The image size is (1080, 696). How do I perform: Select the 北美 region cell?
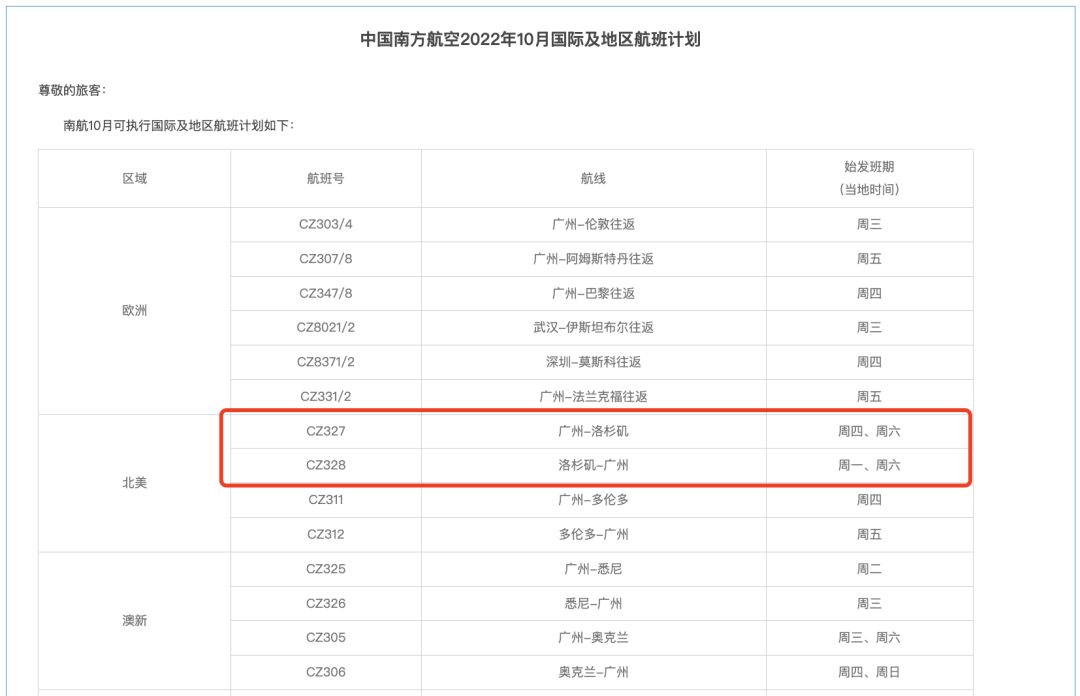click(x=134, y=483)
